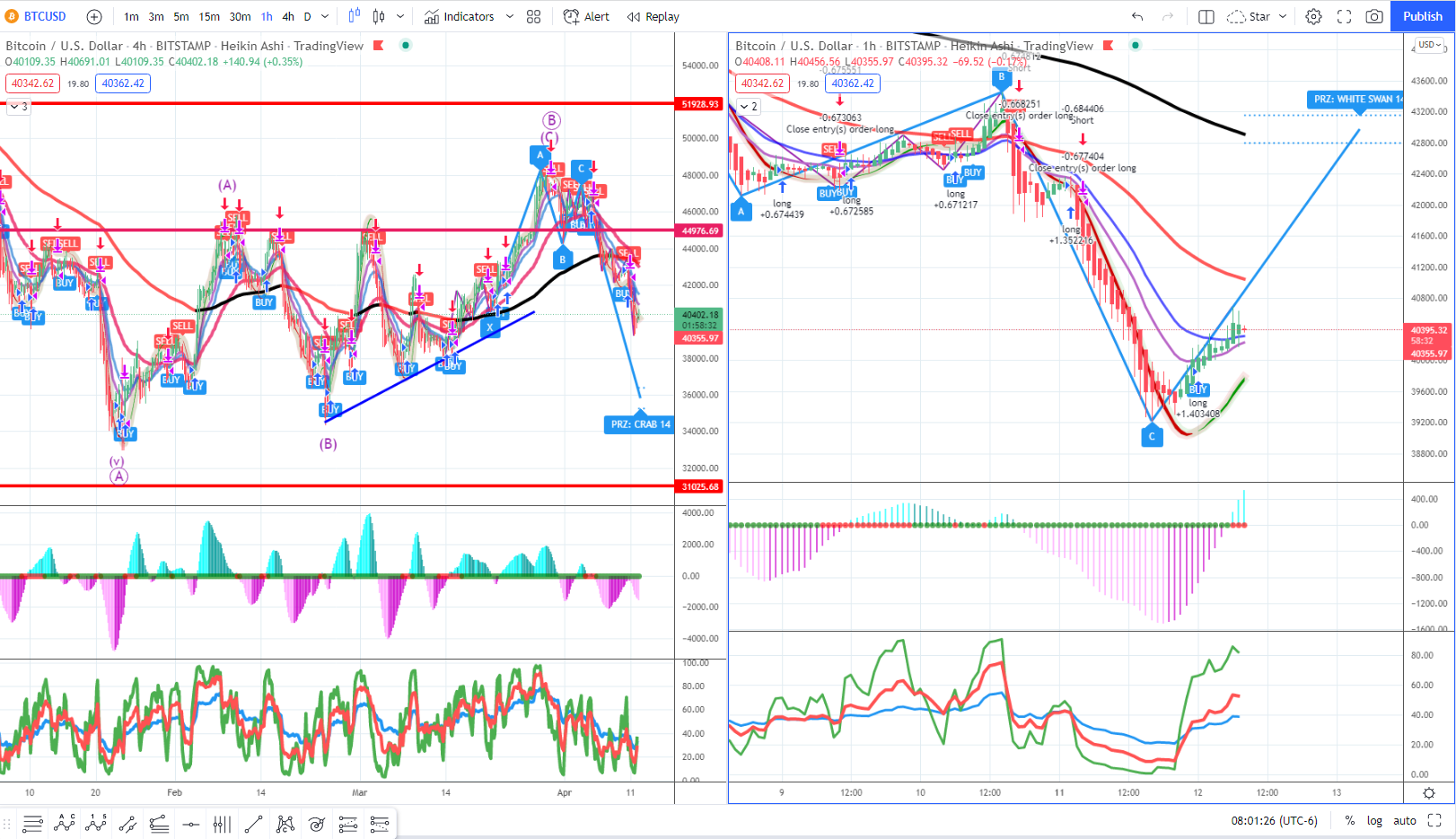Open the layout setup split-screen icon
Screen dimensions: 1456x839
point(1206,16)
